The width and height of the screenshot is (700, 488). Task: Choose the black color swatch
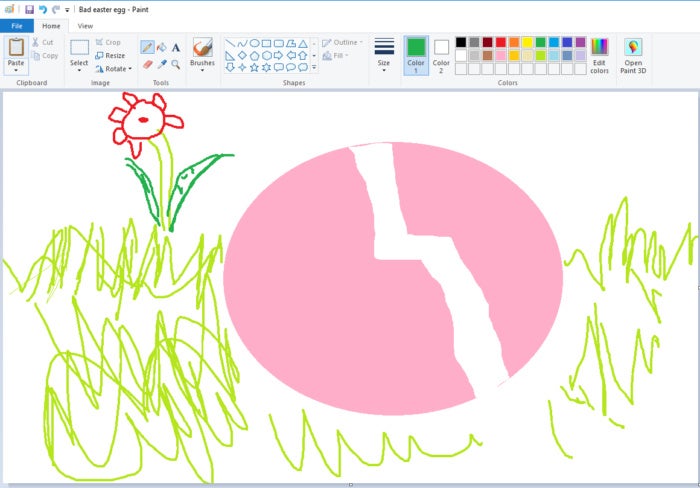click(461, 42)
